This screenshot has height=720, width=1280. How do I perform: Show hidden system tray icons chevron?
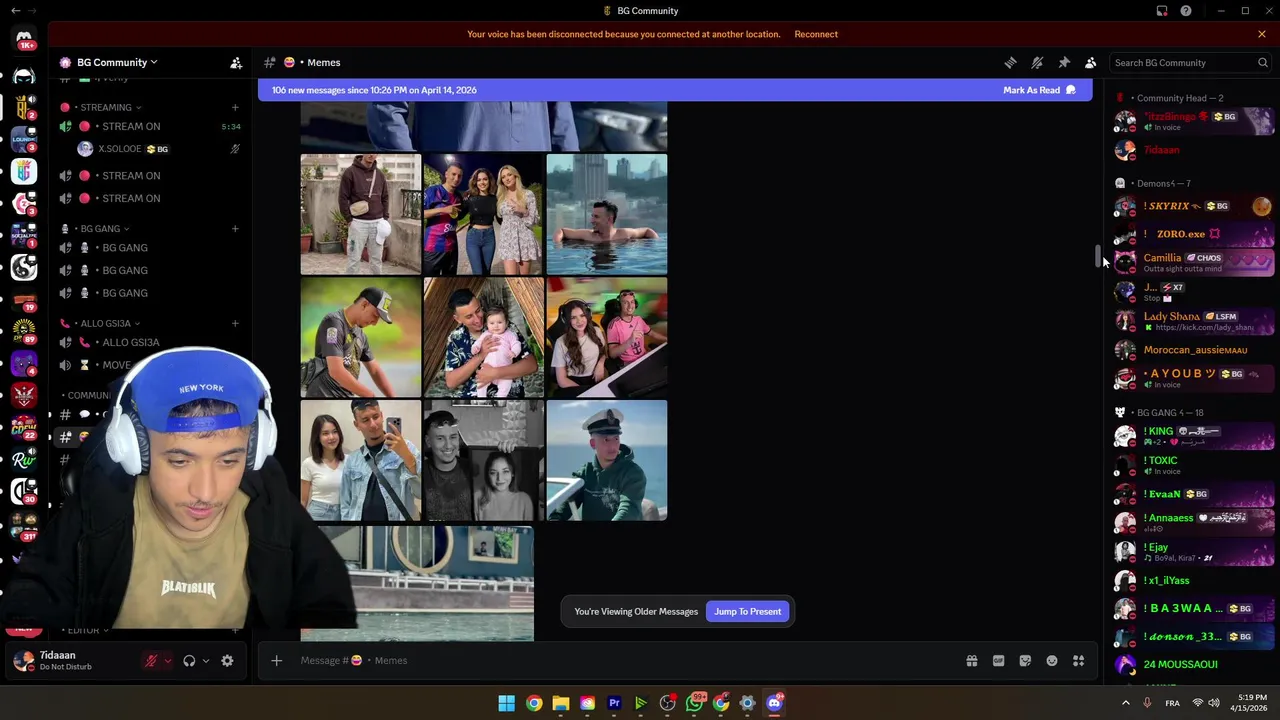(x=1126, y=703)
